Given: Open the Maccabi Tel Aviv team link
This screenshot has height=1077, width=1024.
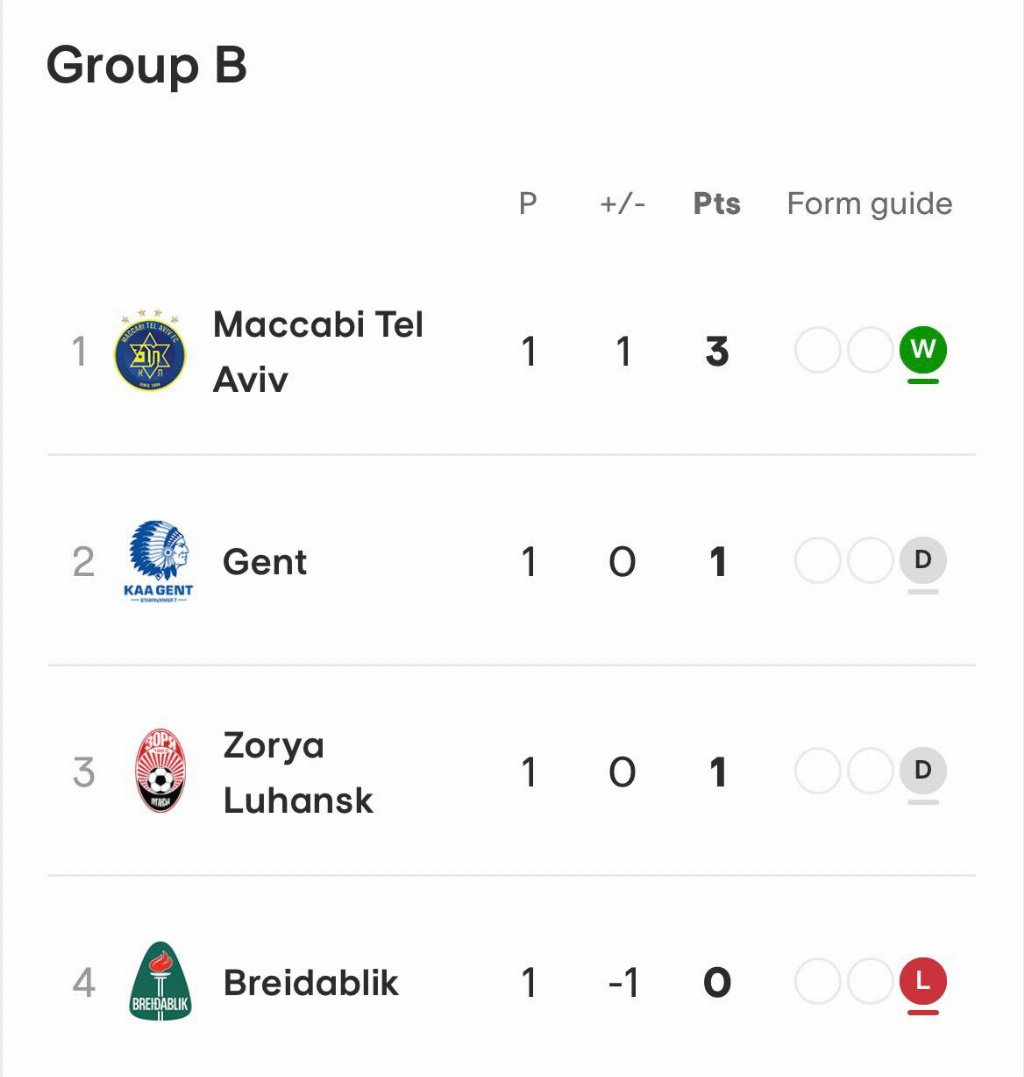Looking at the screenshot, I should click(x=318, y=352).
